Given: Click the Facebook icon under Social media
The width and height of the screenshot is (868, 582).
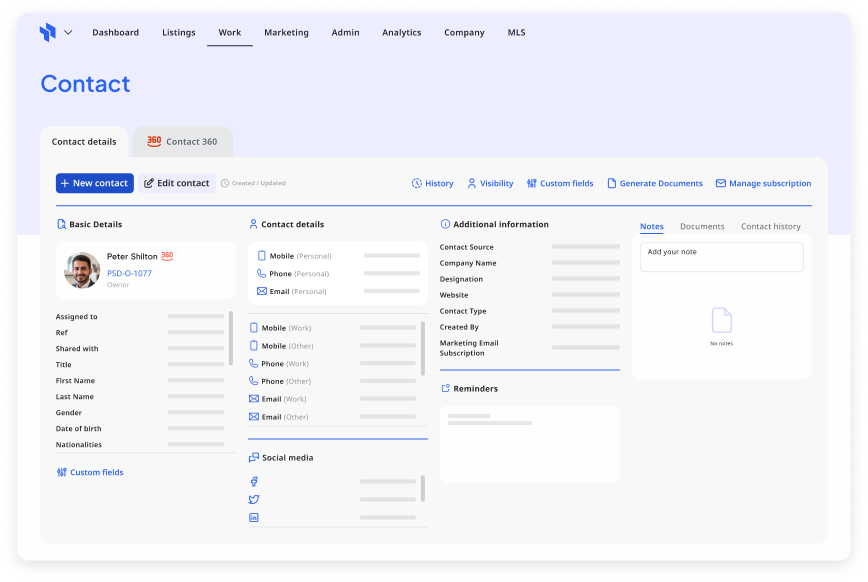Looking at the screenshot, I should [253, 481].
